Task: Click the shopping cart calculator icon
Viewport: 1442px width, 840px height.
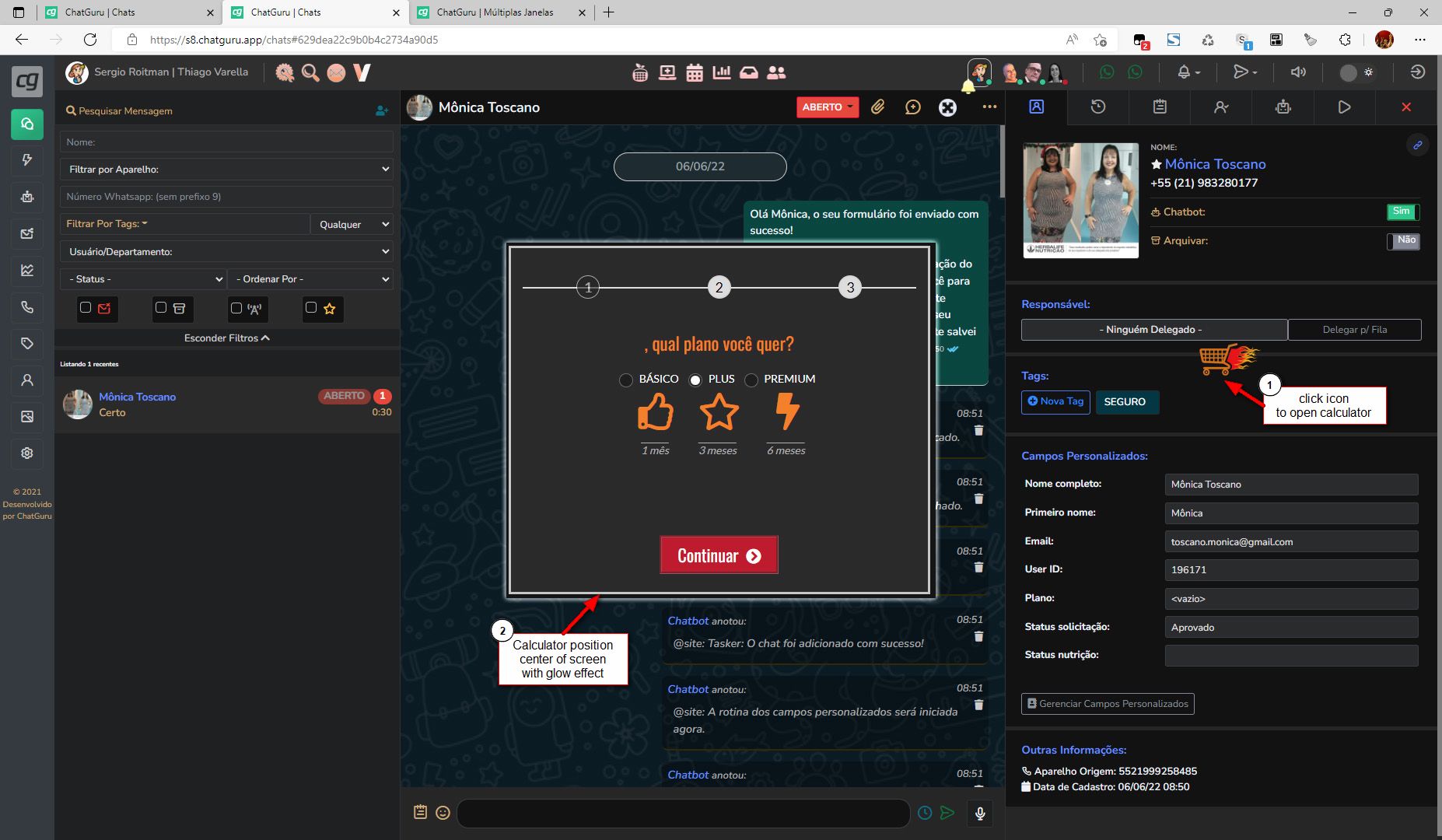Action: (x=1227, y=359)
